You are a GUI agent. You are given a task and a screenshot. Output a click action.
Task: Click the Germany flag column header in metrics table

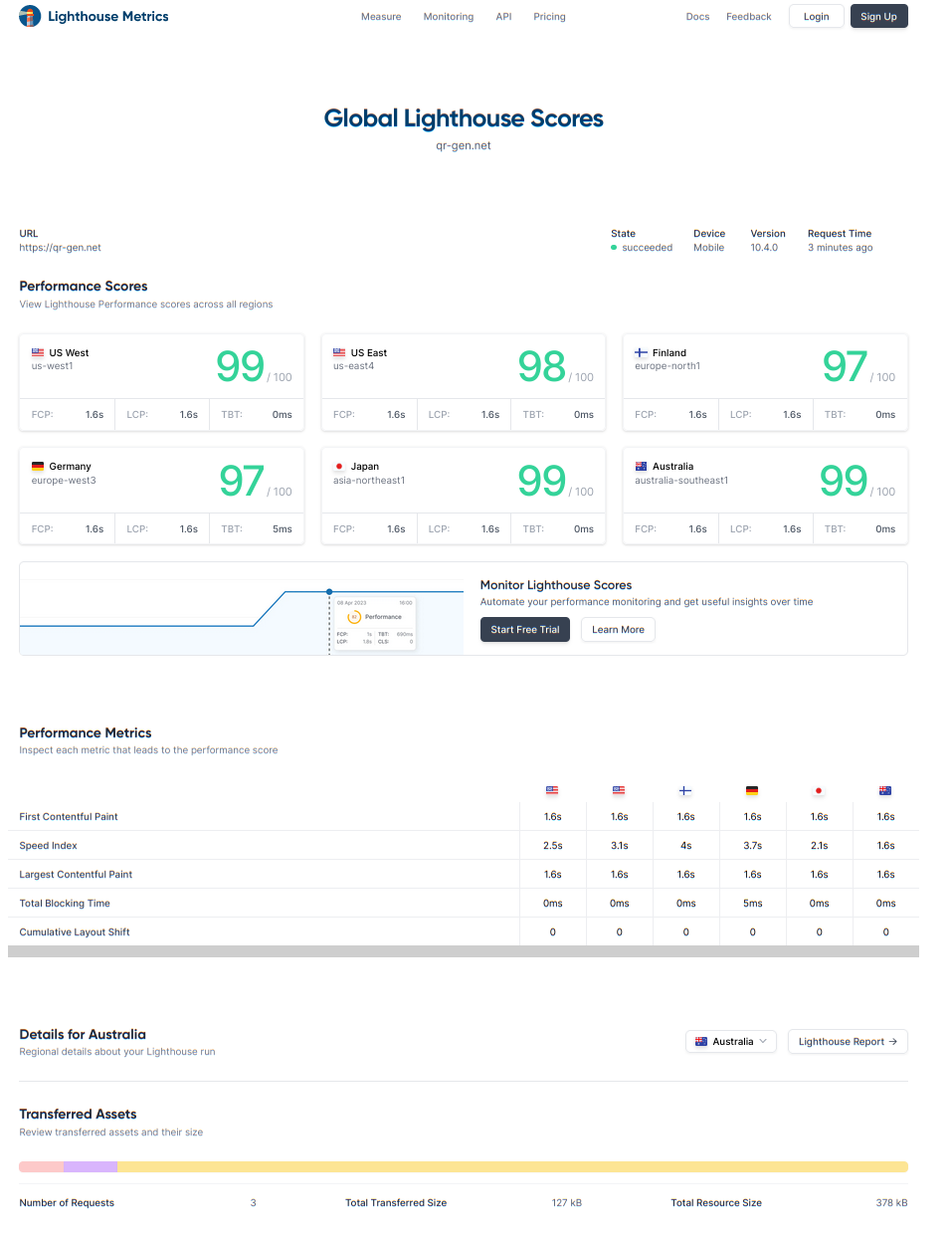[x=752, y=790]
